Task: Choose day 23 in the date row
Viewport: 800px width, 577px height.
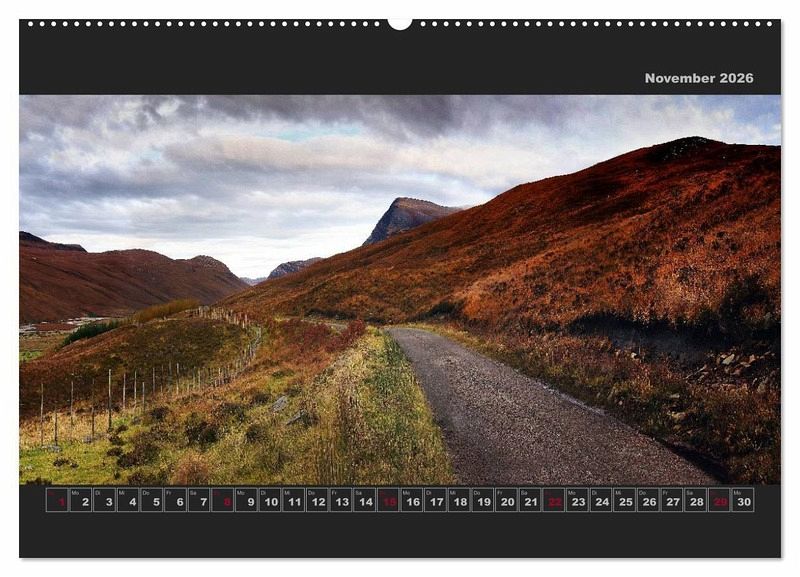Action: 577,500
